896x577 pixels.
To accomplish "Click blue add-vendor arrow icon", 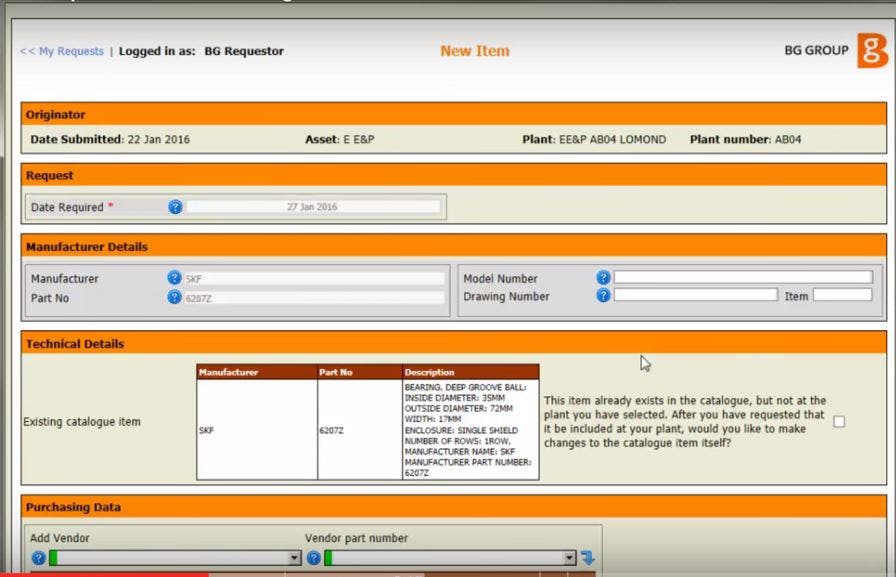I will [x=588, y=558].
